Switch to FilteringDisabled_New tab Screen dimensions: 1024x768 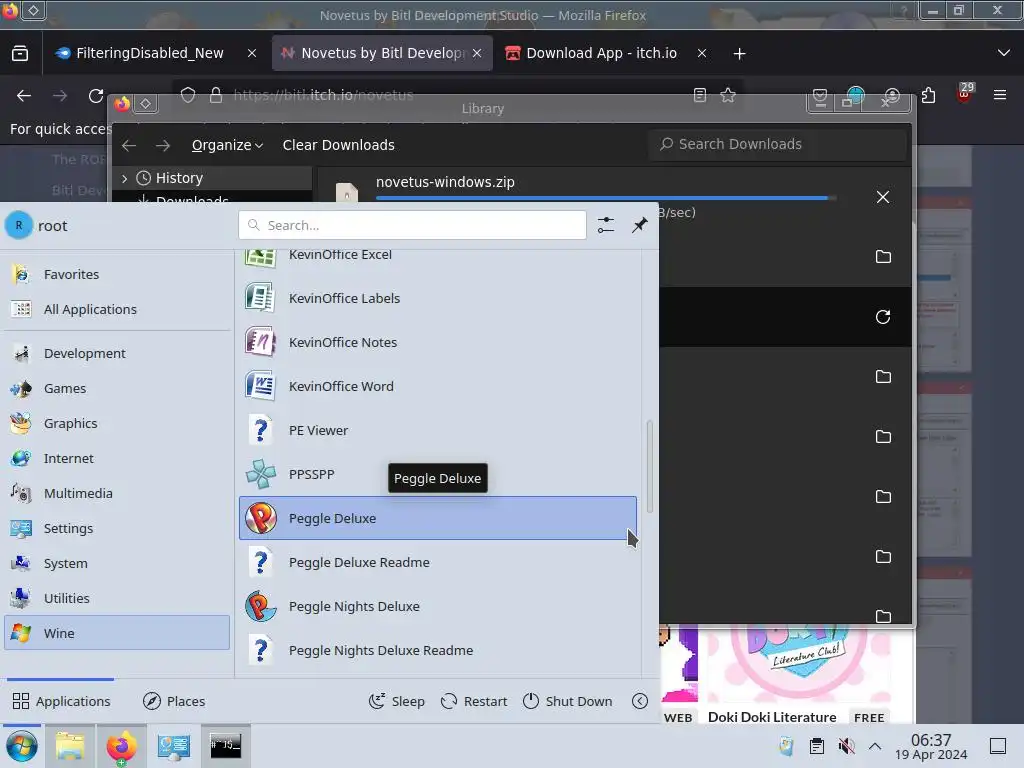click(x=156, y=54)
